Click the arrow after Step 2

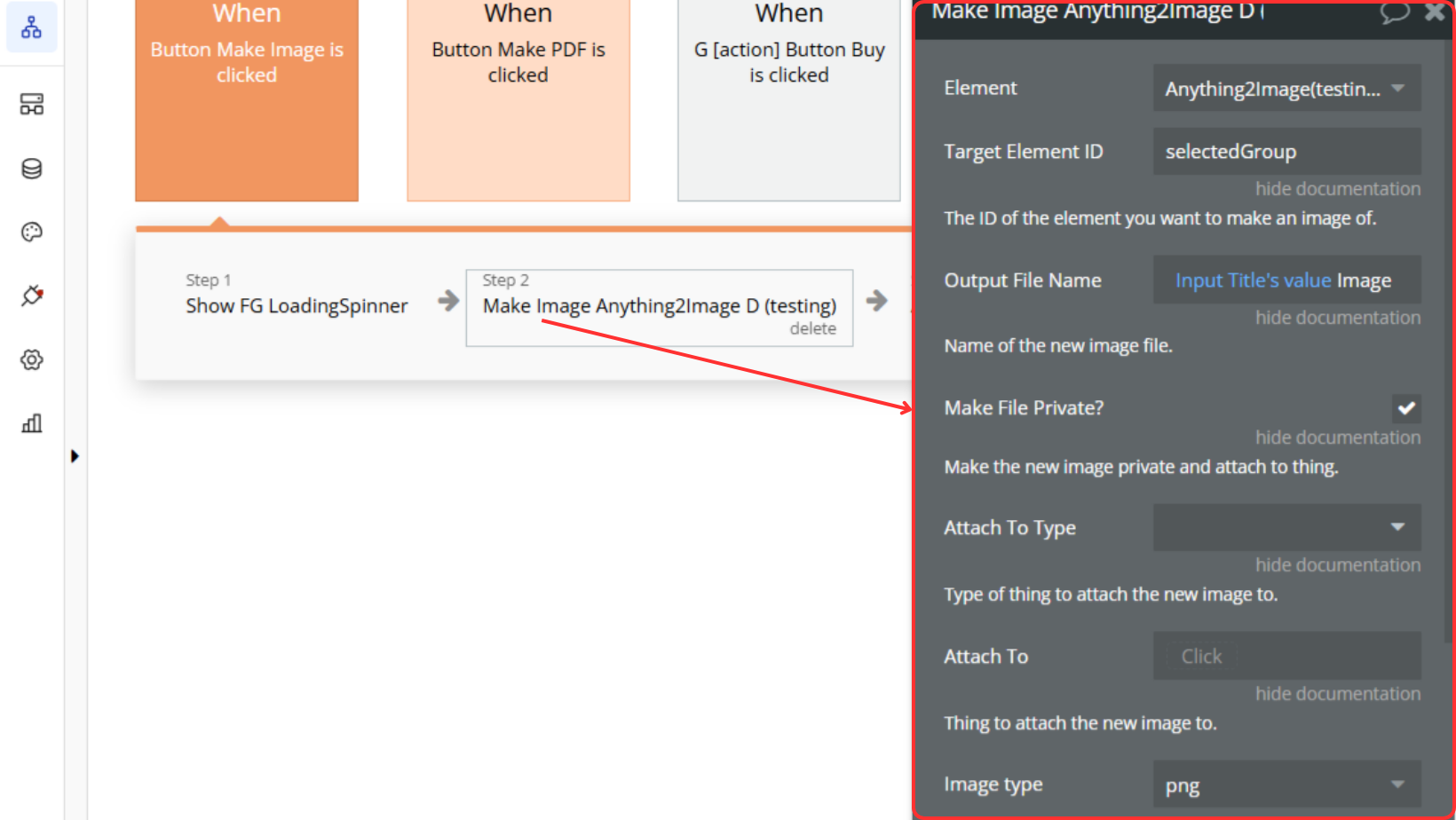pos(877,301)
